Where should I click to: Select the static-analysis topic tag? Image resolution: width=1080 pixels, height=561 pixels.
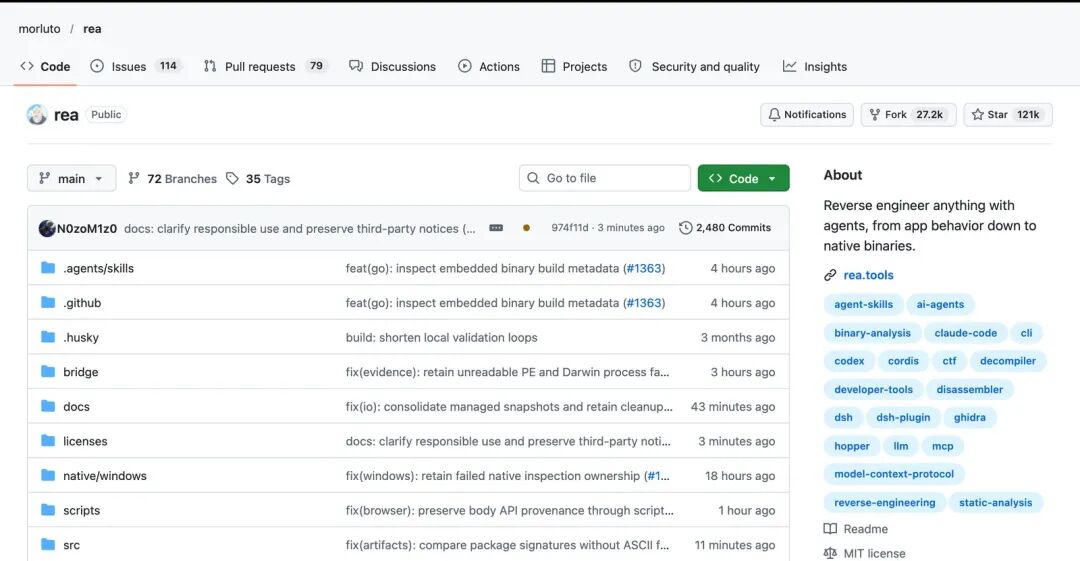[x=996, y=502]
